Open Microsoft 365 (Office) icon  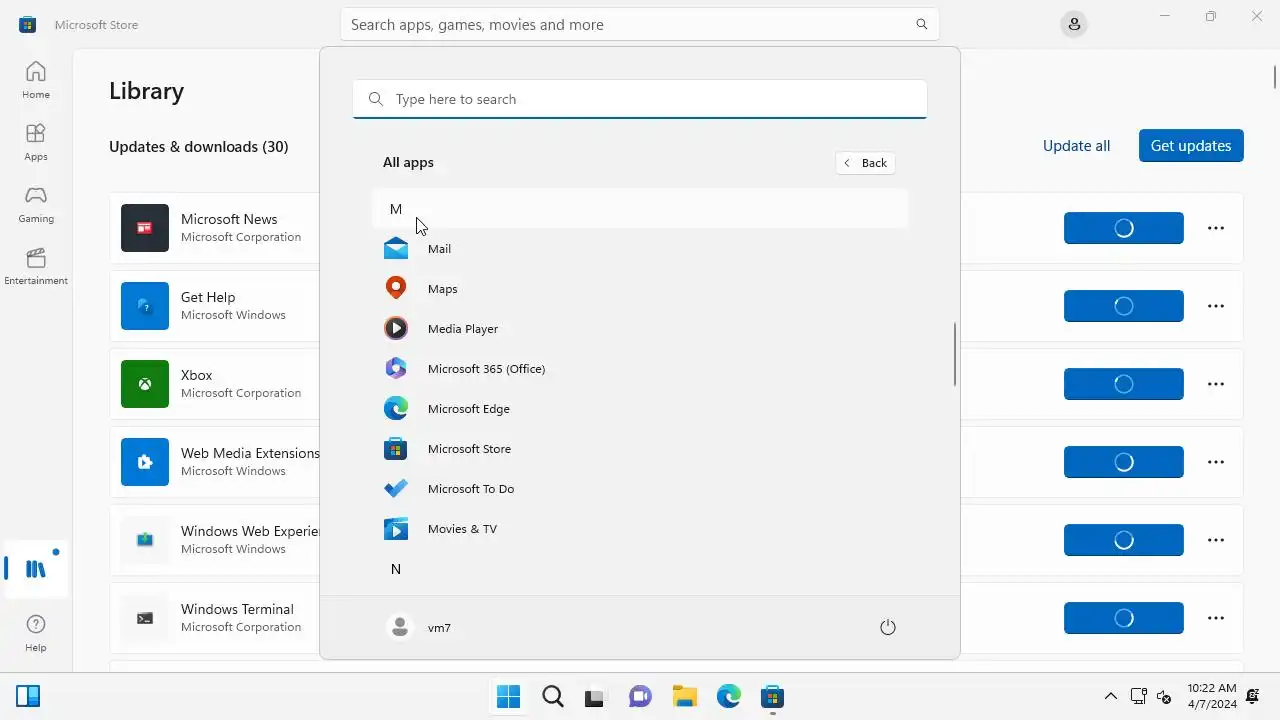(396, 368)
